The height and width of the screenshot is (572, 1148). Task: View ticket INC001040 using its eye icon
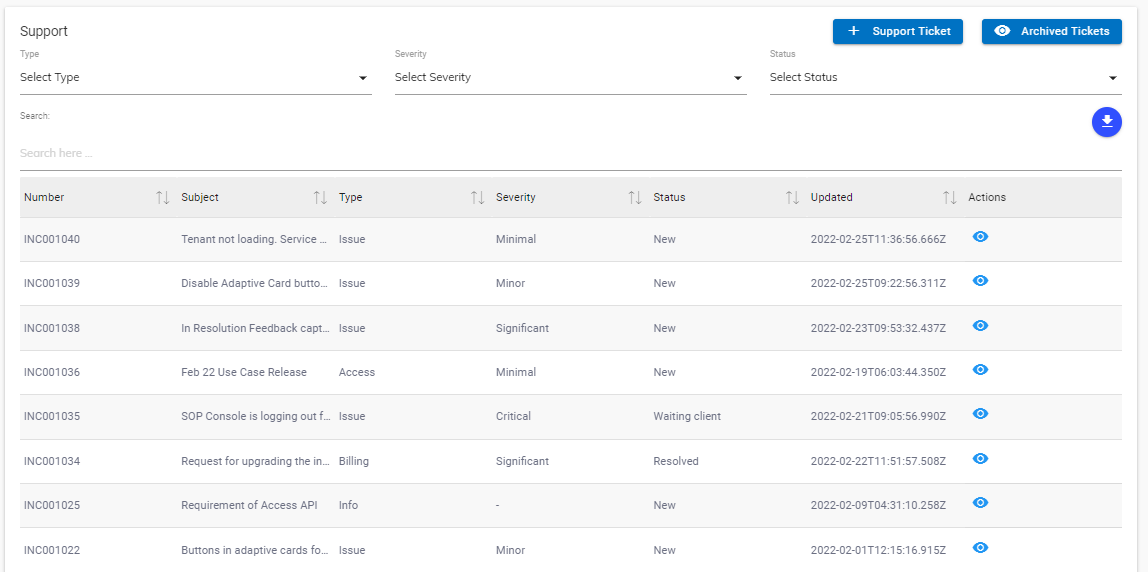980,237
